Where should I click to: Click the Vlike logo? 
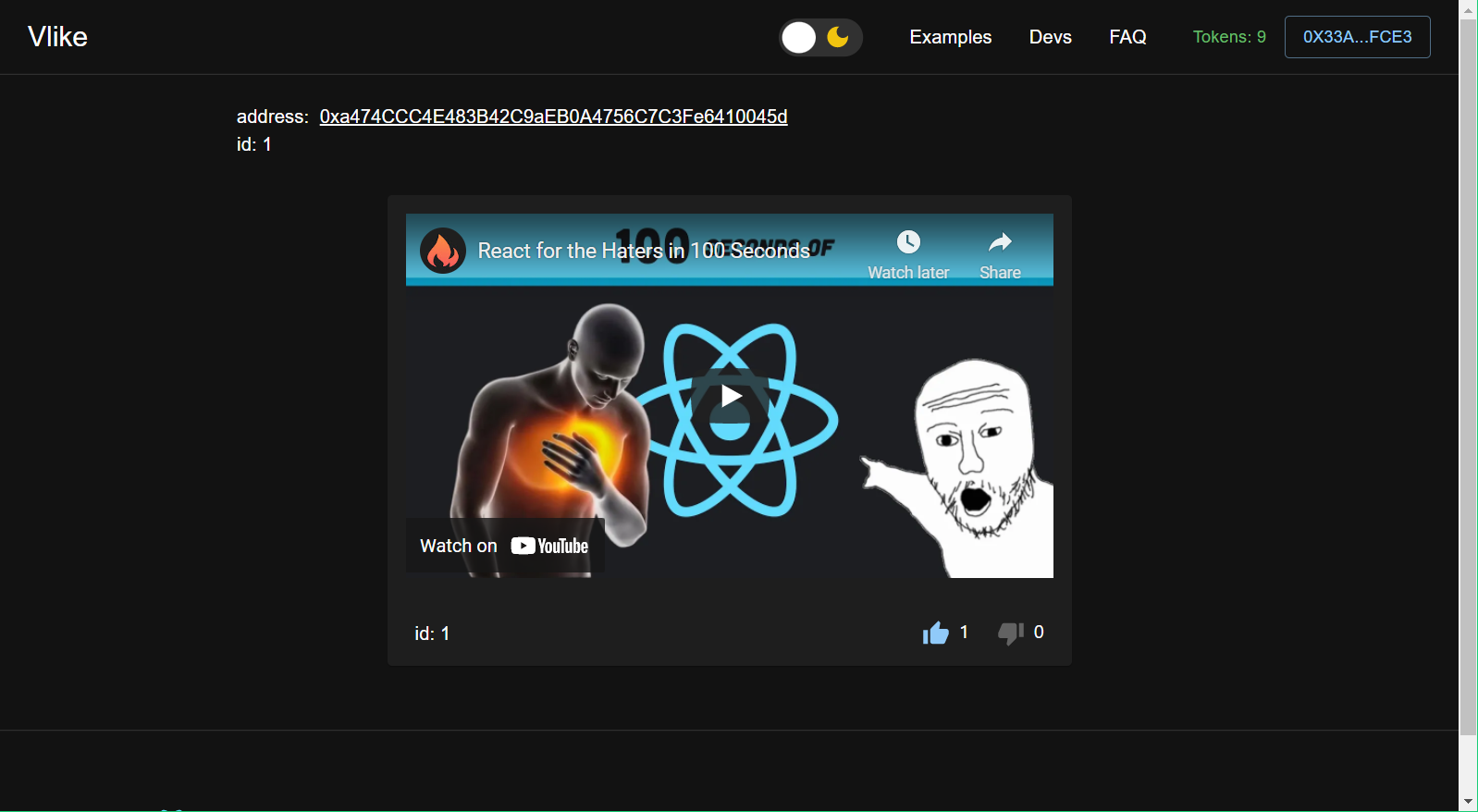coord(57,37)
